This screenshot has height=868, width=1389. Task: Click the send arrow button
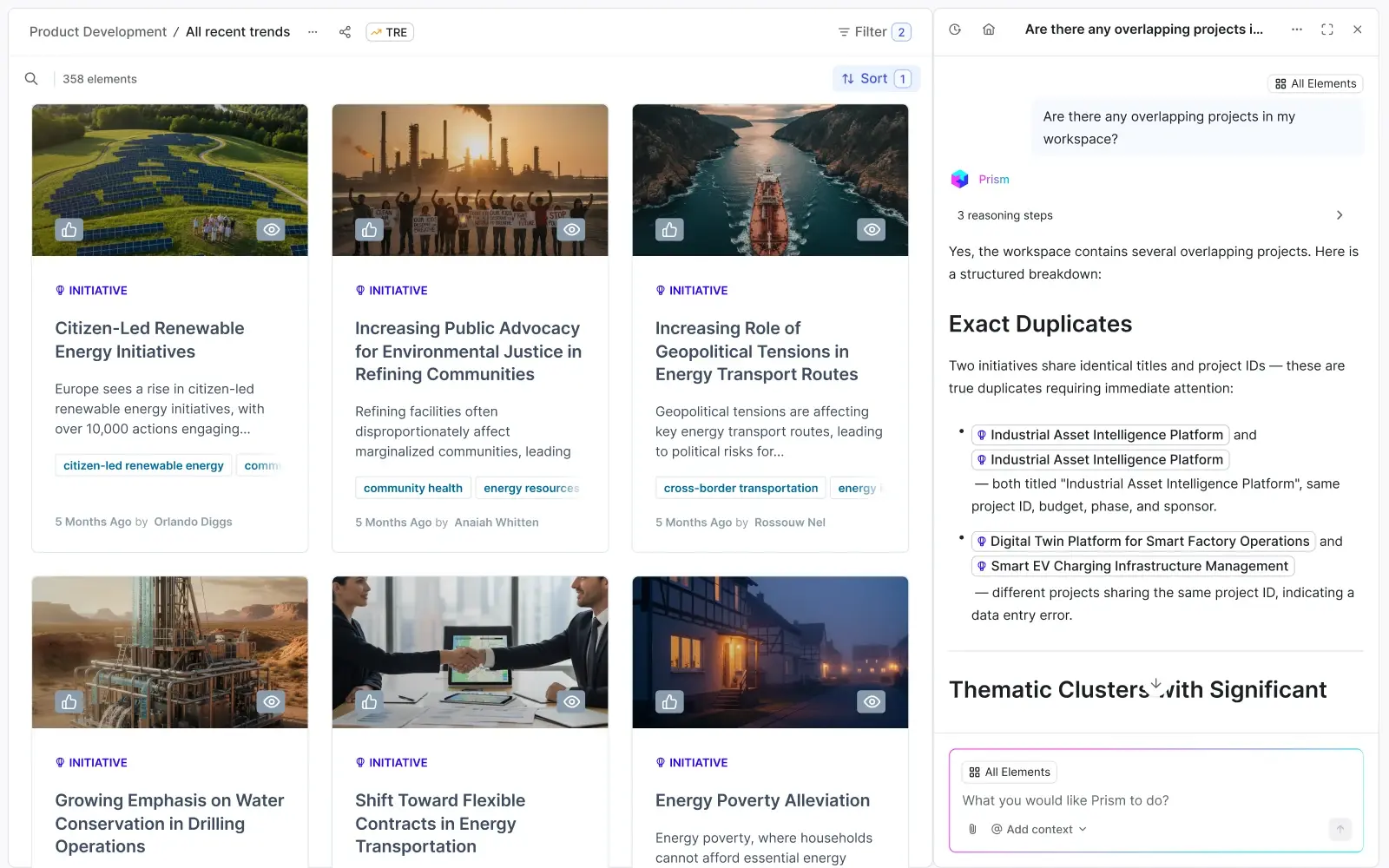click(x=1340, y=829)
